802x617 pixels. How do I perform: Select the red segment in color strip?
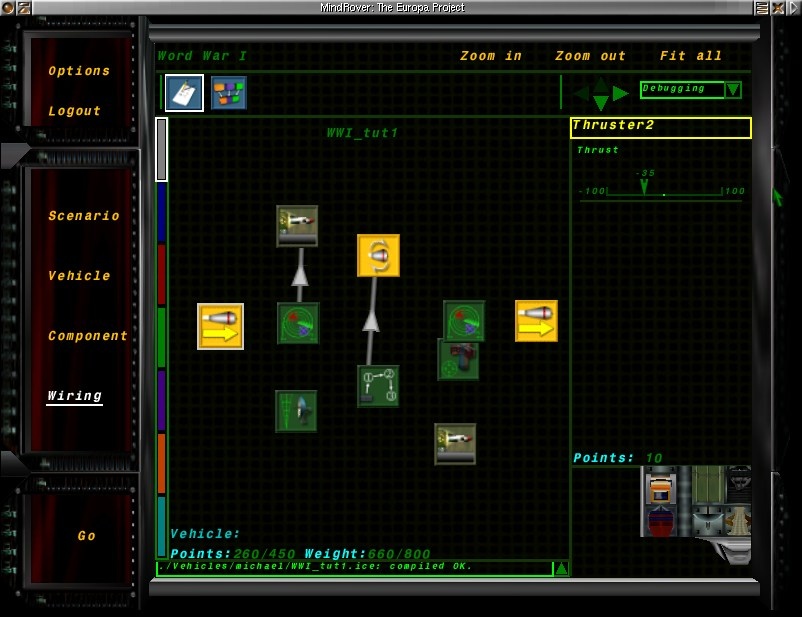(x=162, y=275)
